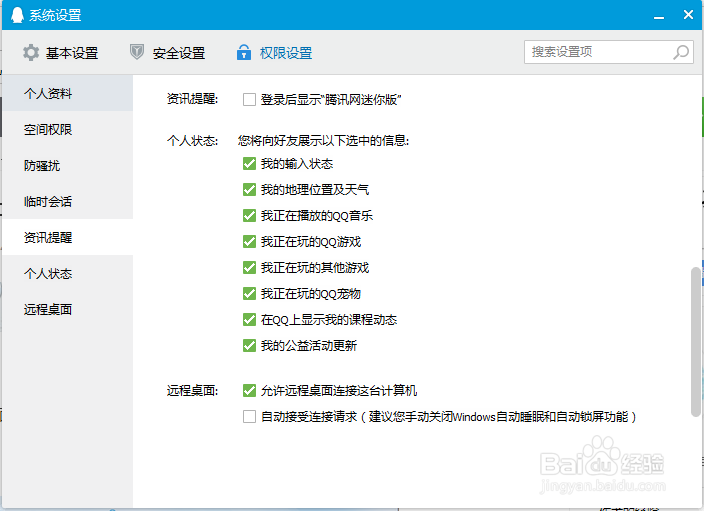This screenshot has width=704, height=511.
Task: Open 临时会话 sidebar item
Action: click(x=67, y=201)
